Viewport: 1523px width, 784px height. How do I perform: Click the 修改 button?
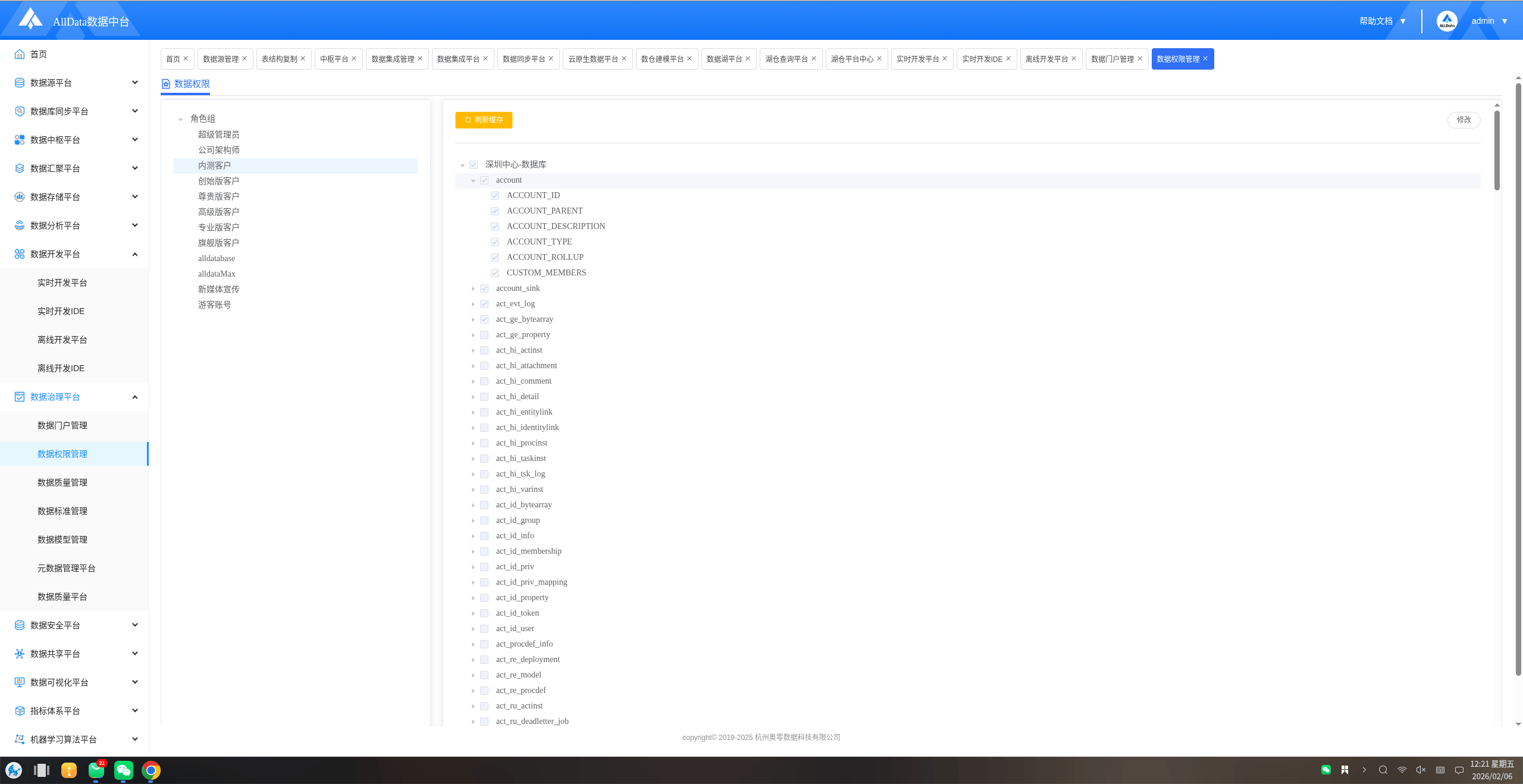coord(1464,120)
